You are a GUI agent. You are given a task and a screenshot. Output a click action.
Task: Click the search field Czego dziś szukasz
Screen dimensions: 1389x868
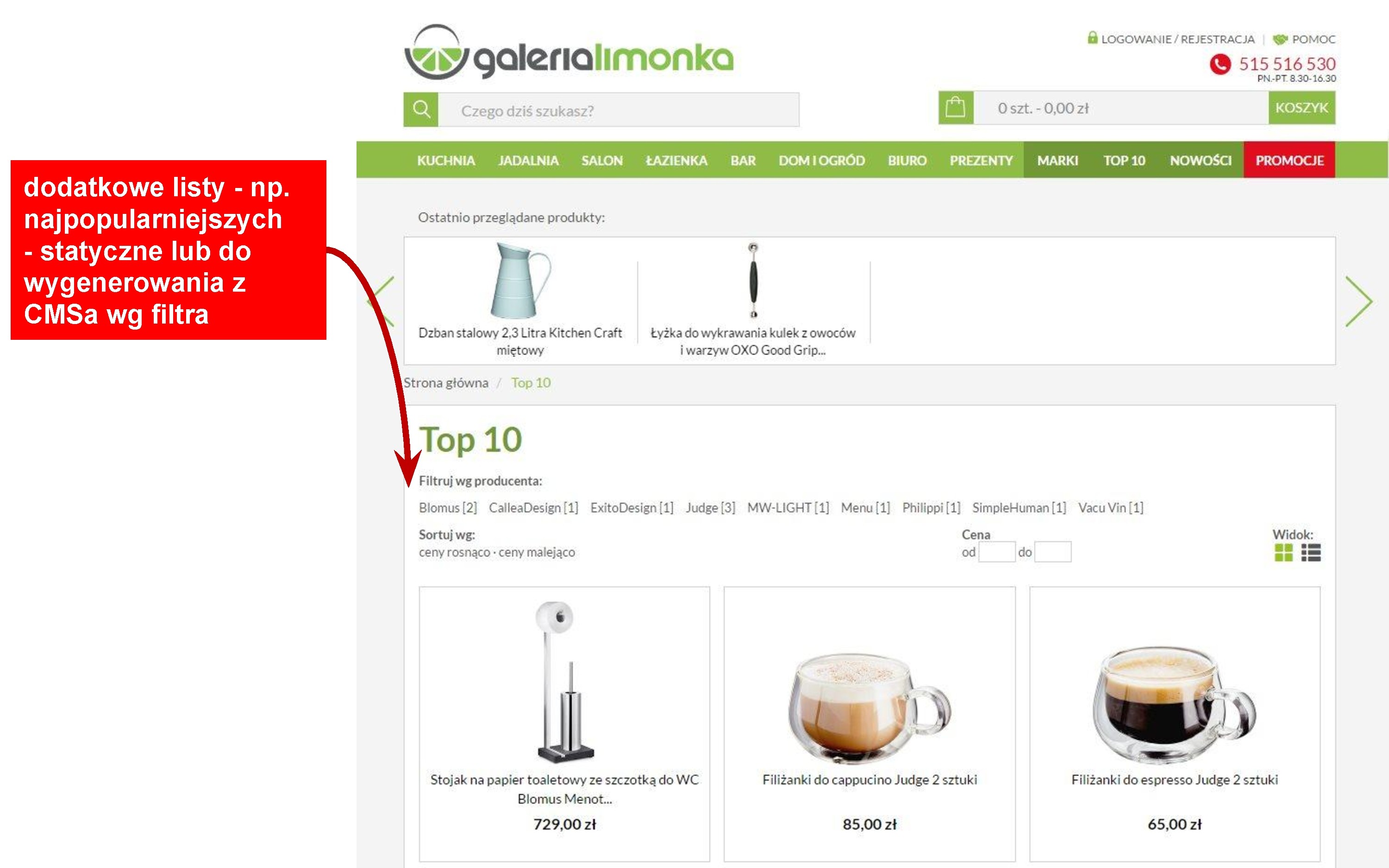click(x=618, y=110)
